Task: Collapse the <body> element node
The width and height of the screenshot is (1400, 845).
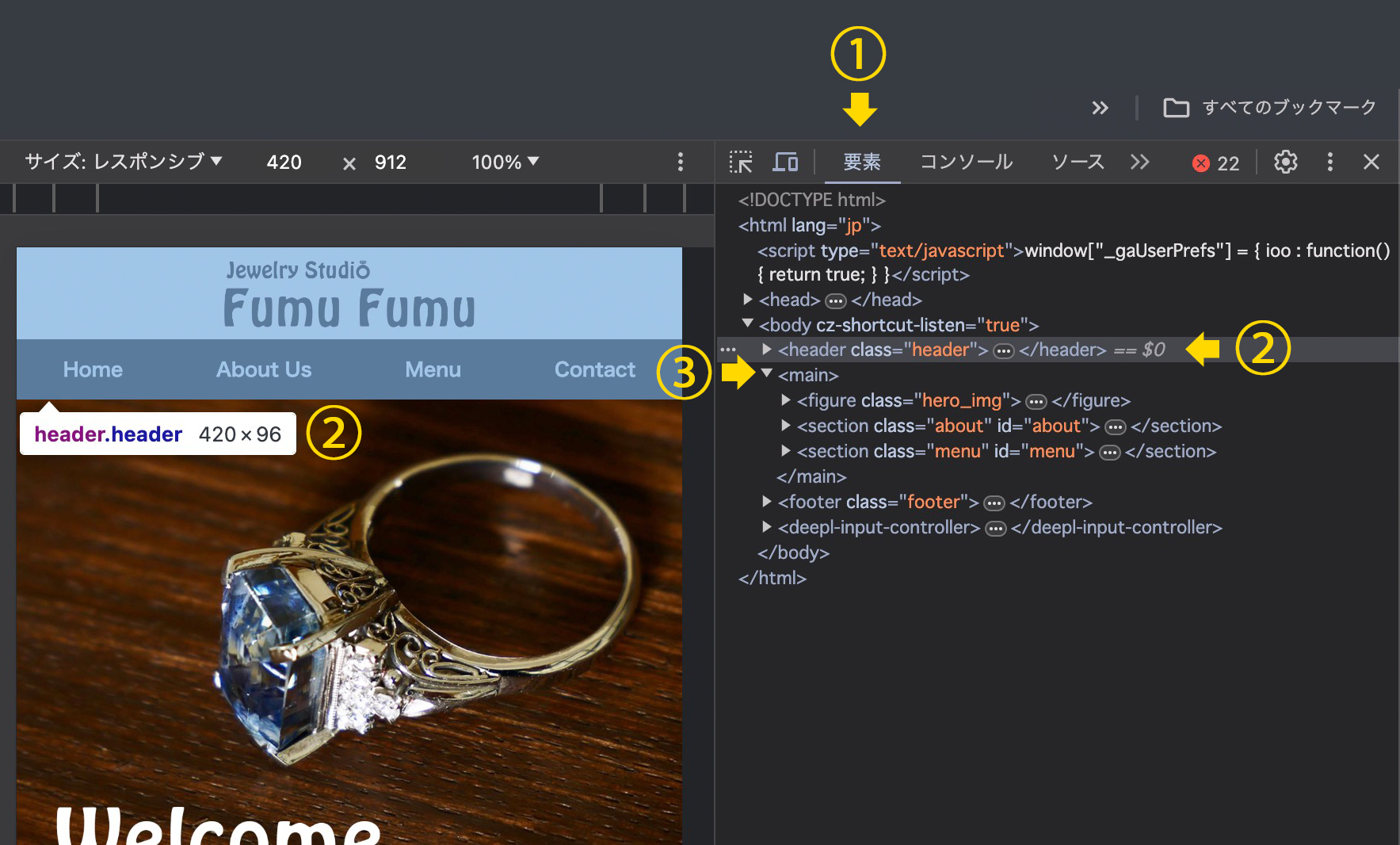Action: (x=746, y=323)
